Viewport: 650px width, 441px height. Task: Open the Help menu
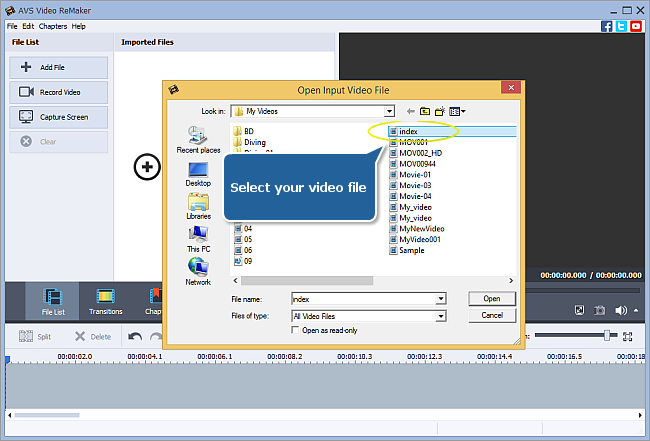point(78,26)
